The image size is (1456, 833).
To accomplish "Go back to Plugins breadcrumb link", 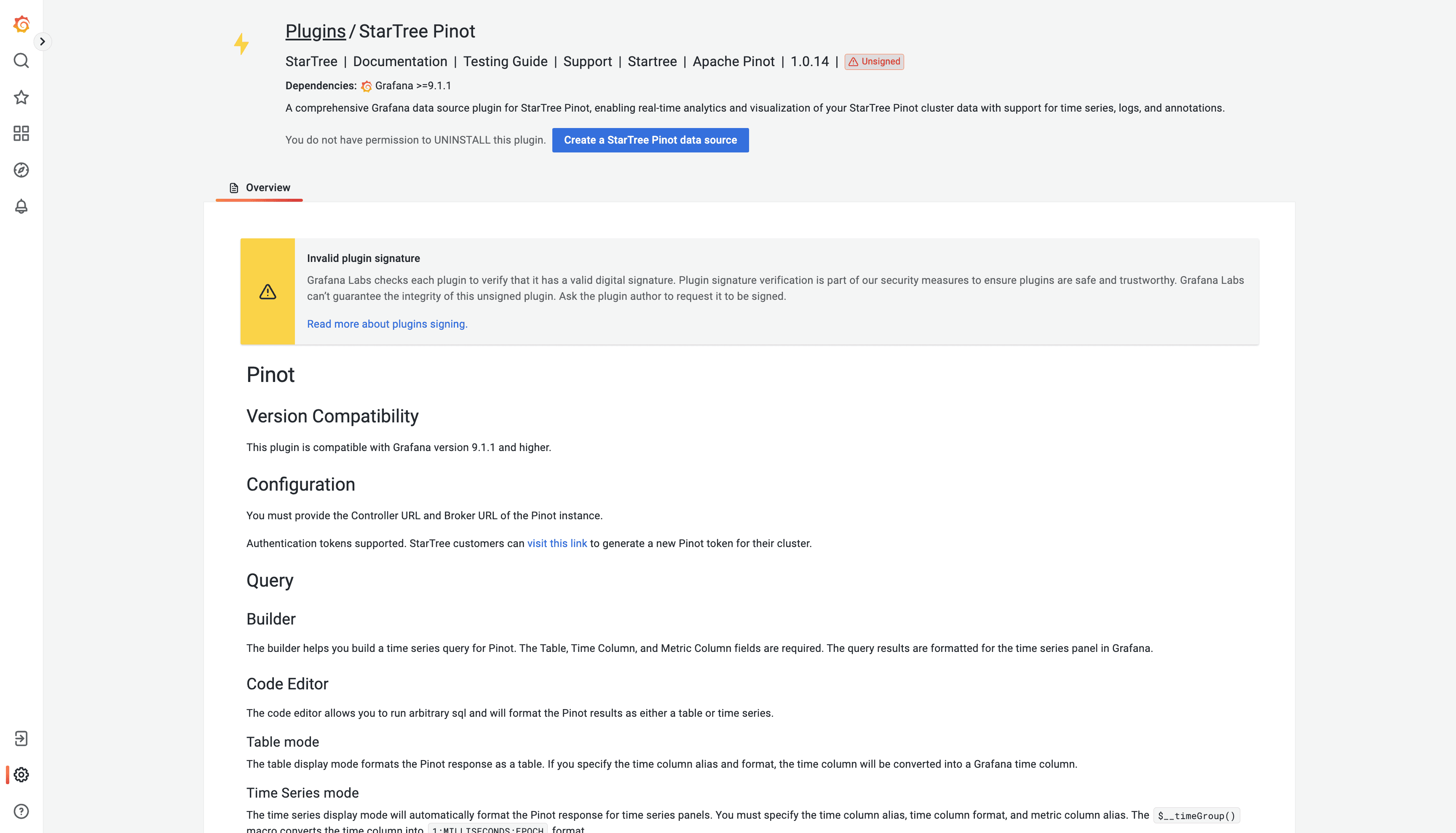I will click(x=316, y=31).
